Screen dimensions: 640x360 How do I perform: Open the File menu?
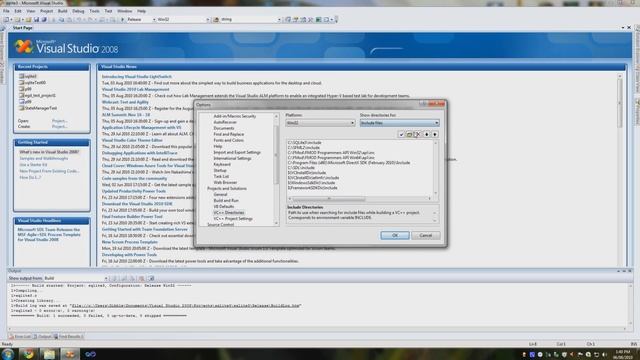[x=6, y=11]
